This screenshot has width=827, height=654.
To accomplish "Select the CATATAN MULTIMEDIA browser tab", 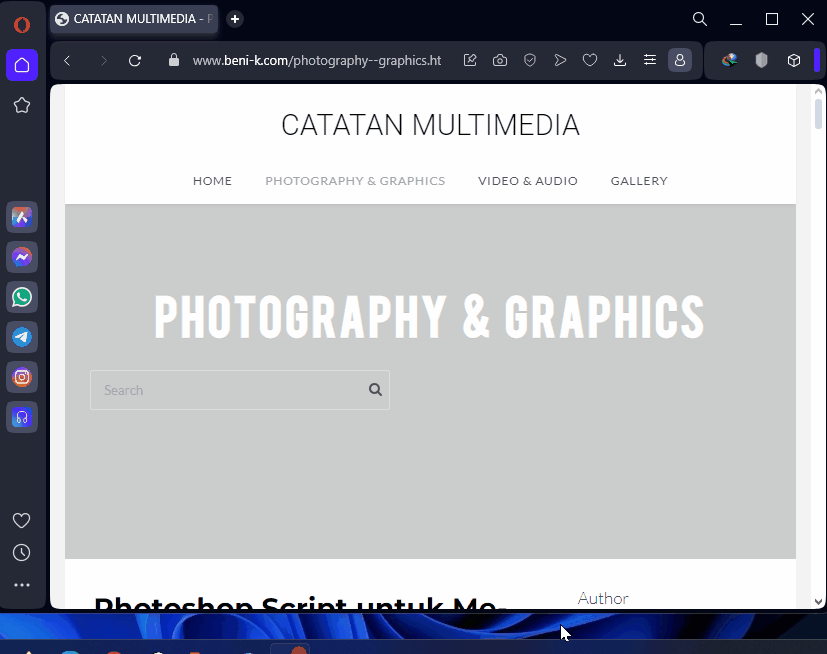I will click(x=134, y=19).
